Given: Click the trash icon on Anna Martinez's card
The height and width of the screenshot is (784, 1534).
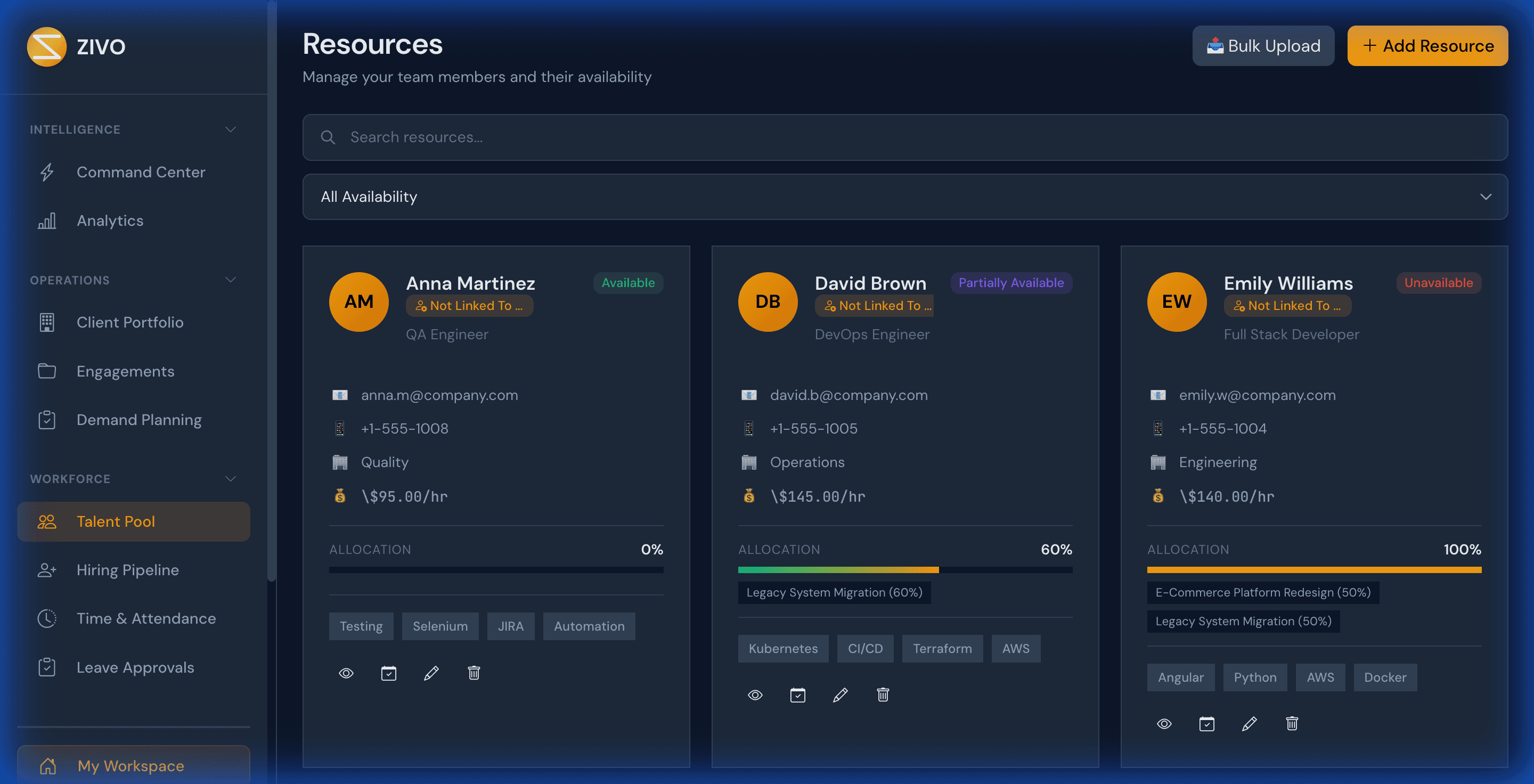Looking at the screenshot, I should pyautogui.click(x=474, y=673).
